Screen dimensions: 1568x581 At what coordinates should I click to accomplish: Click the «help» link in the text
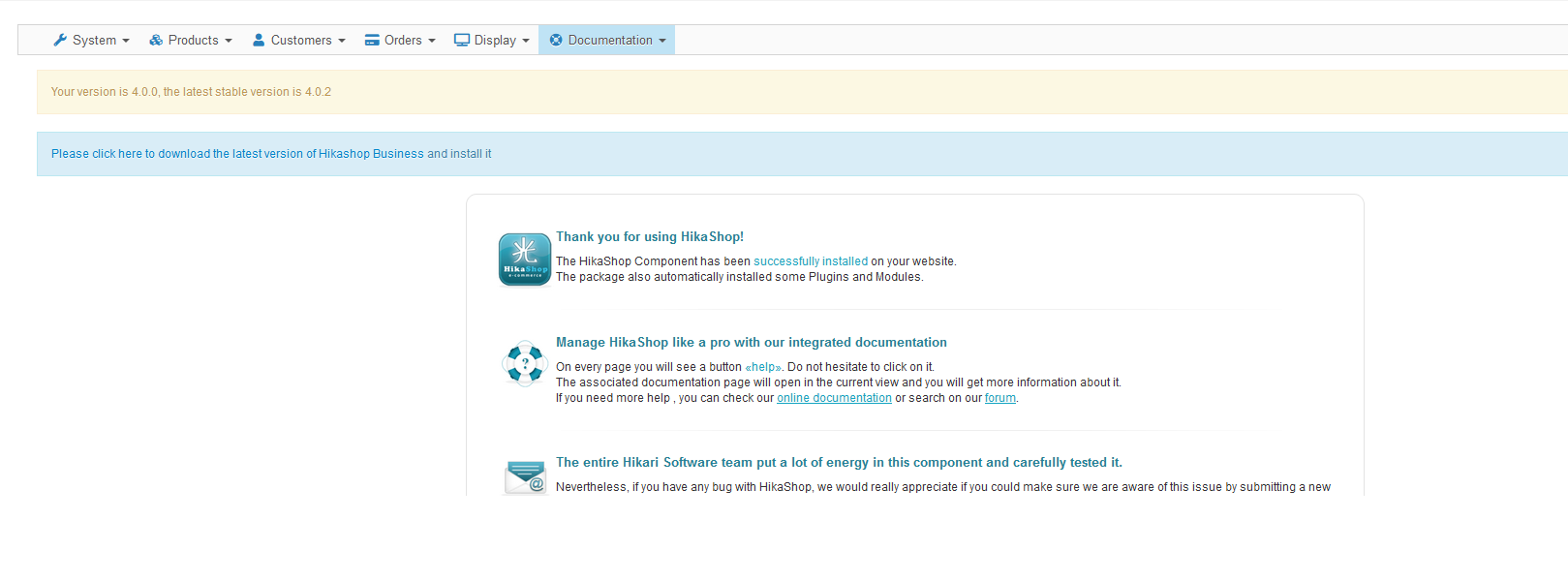tap(763, 367)
